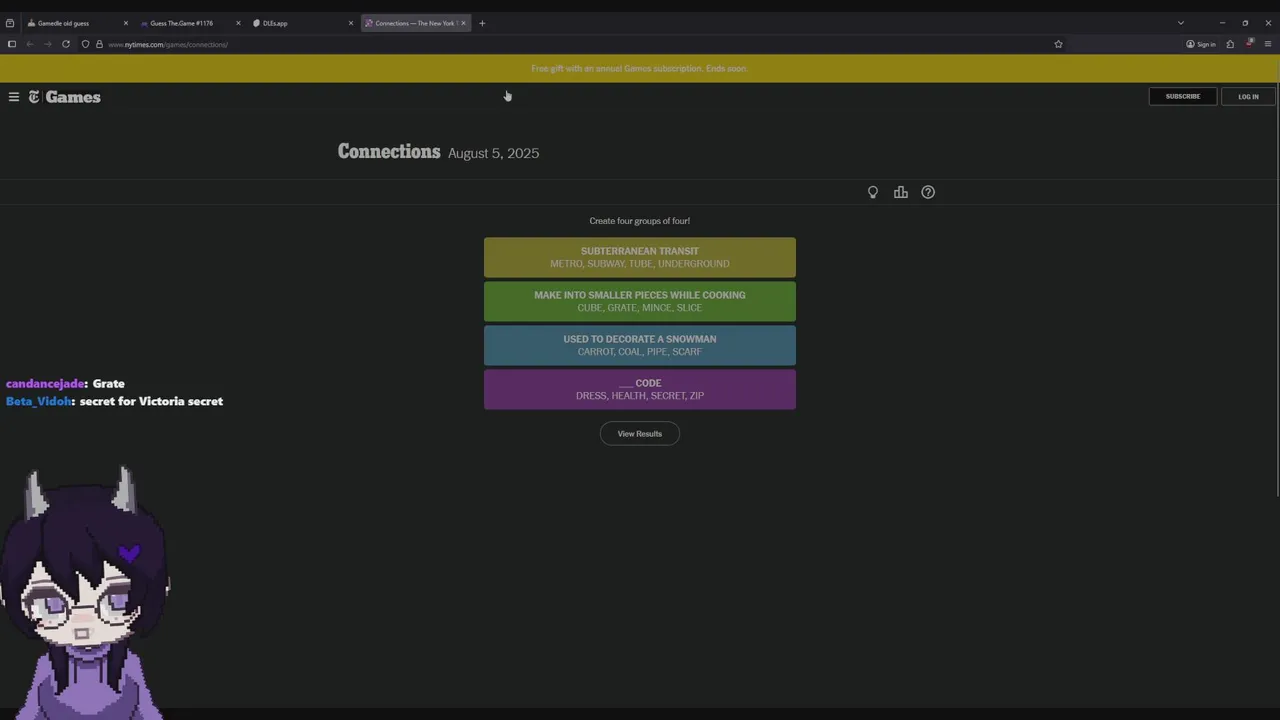Open a new tab with the plus icon
The image size is (1280, 720).
point(482,23)
